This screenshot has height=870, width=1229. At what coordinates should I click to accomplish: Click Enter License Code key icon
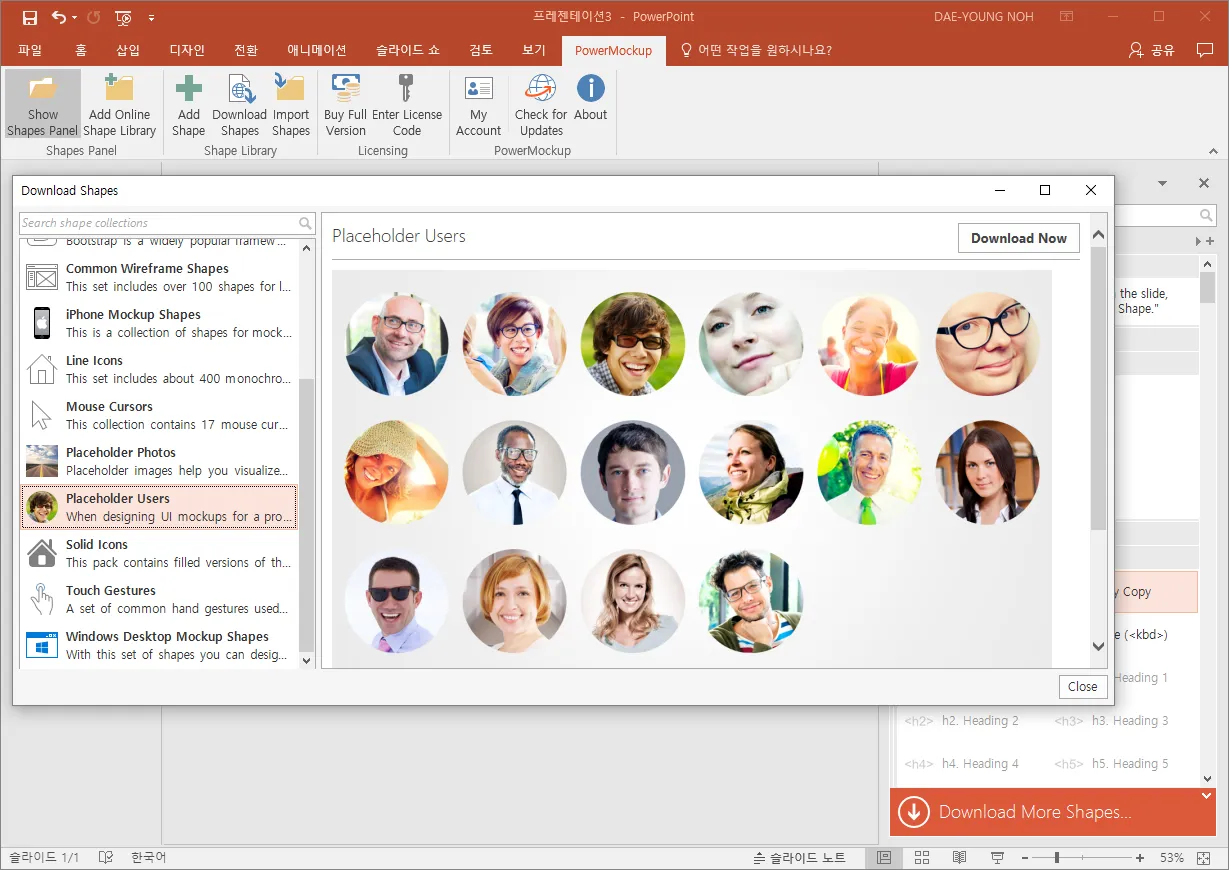pos(406,105)
